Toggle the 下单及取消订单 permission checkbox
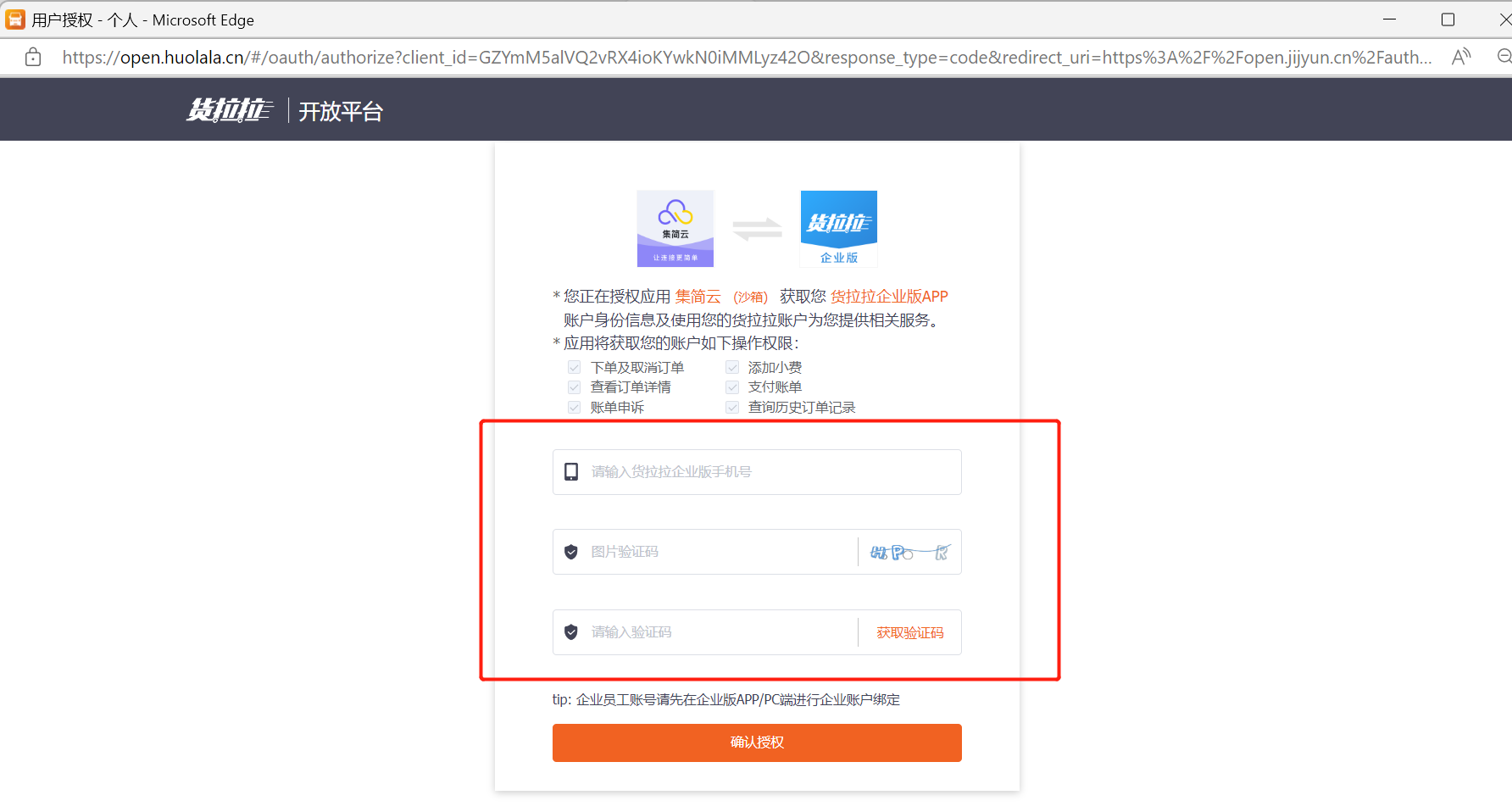The height and width of the screenshot is (812, 1512). pos(574,367)
